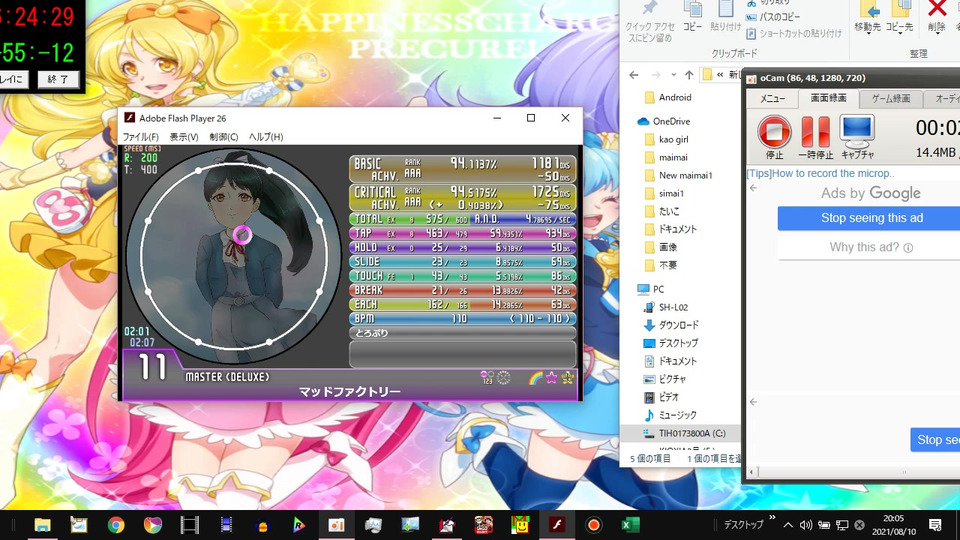Open the Tips microphone recording link
This screenshot has height=540, width=960.
820,173
